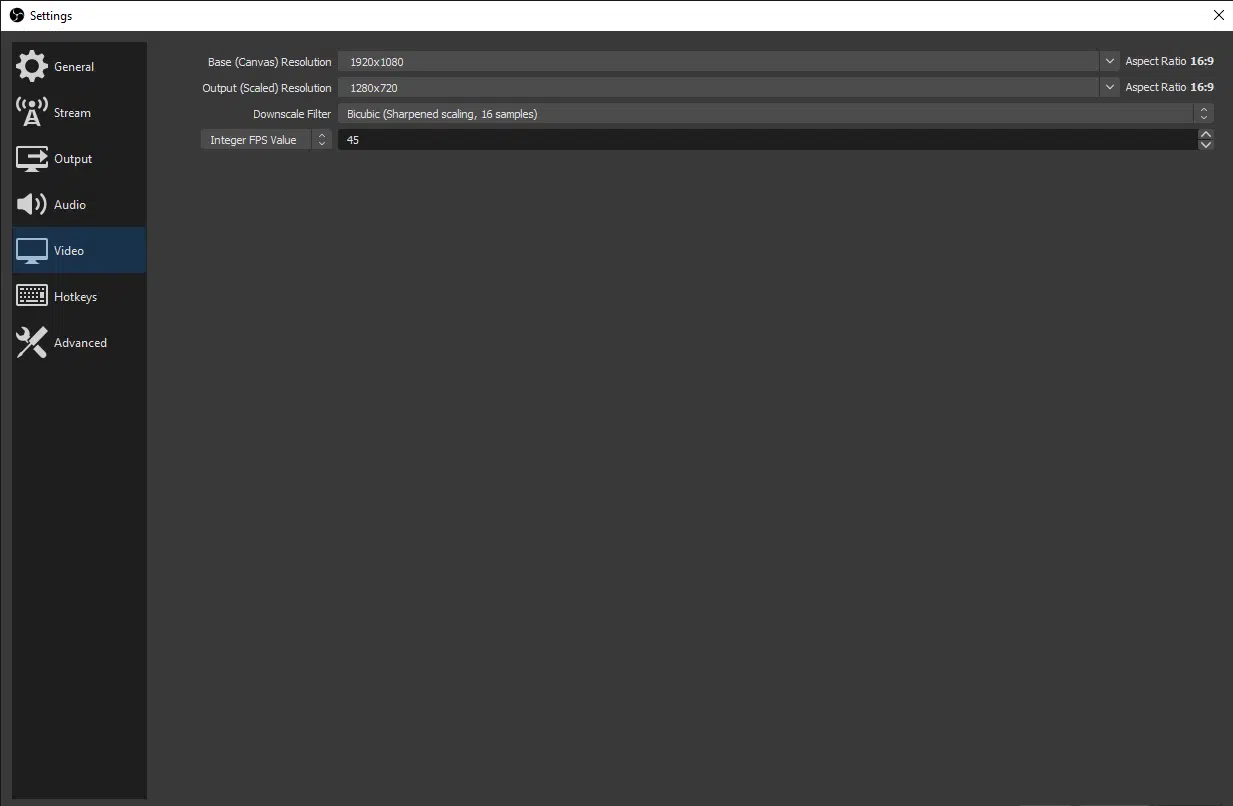Image resolution: width=1233 pixels, height=806 pixels.
Task: Open Hotkeys settings tab
Action: click(x=80, y=296)
